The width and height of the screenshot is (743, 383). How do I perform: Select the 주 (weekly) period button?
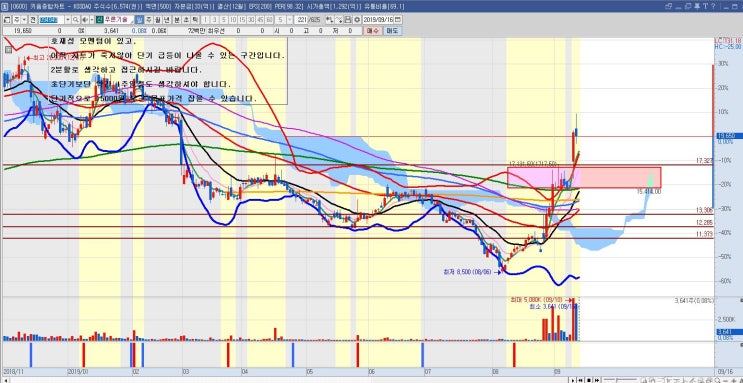point(148,20)
